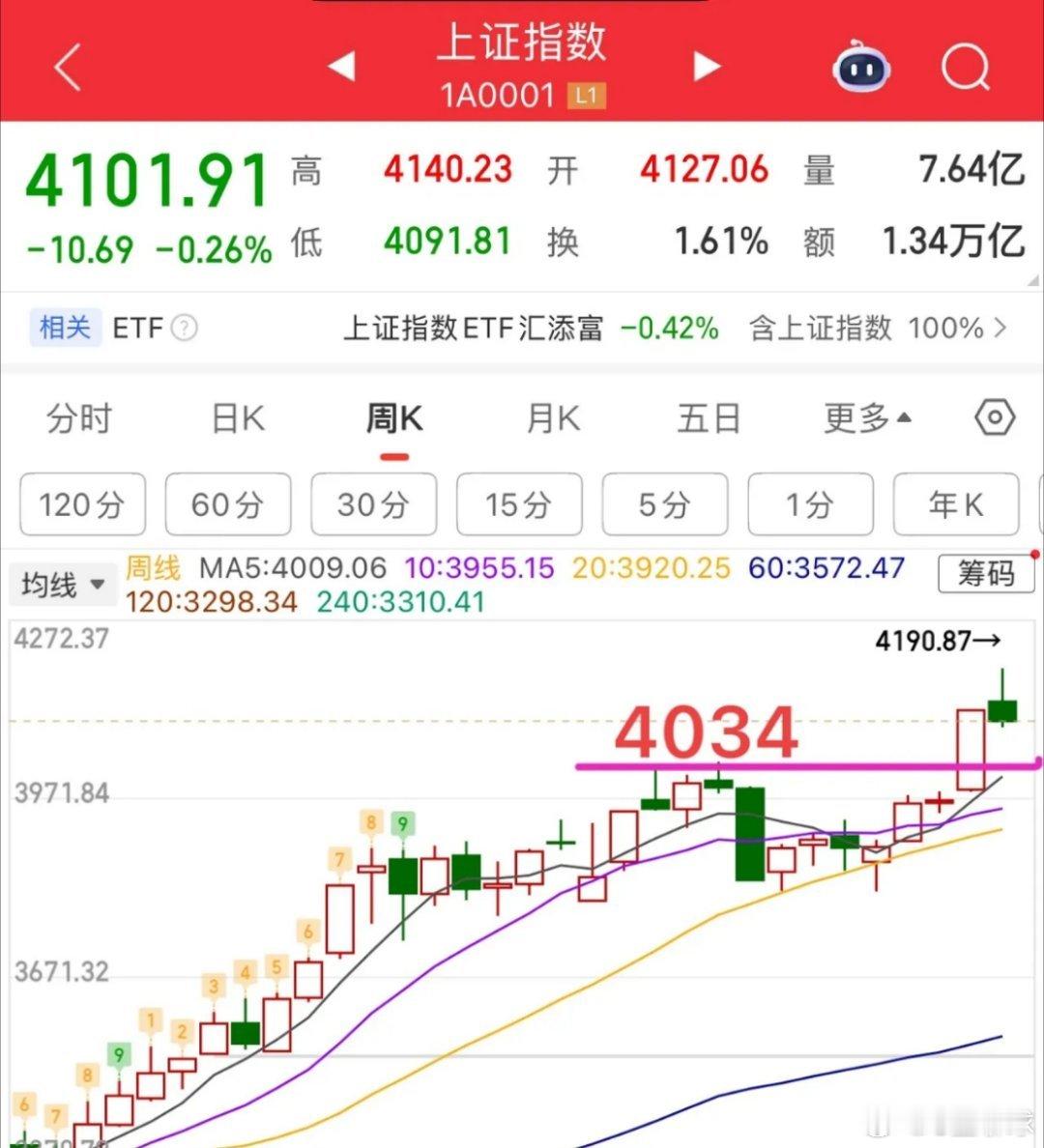Tap the index code 1A0001
This screenshot has height=1148, width=1044.
tap(498, 96)
